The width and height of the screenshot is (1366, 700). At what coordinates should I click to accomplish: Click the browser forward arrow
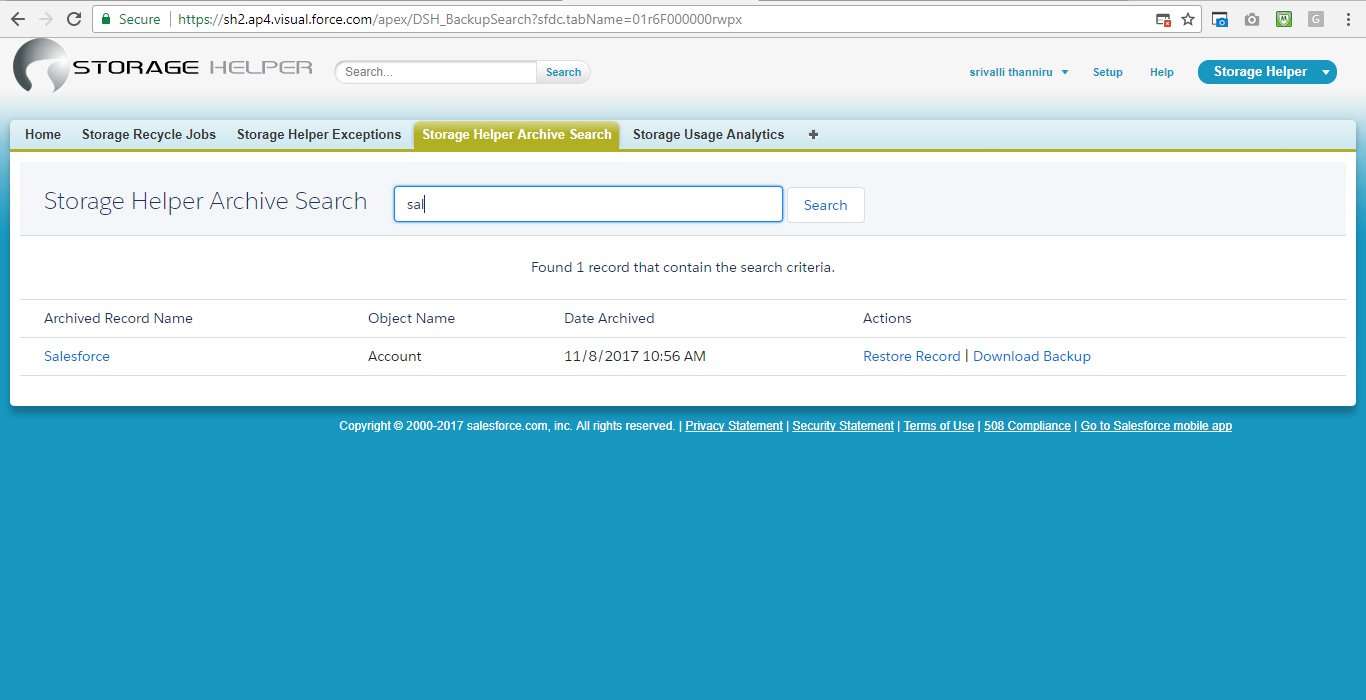click(x=46, y=19)
